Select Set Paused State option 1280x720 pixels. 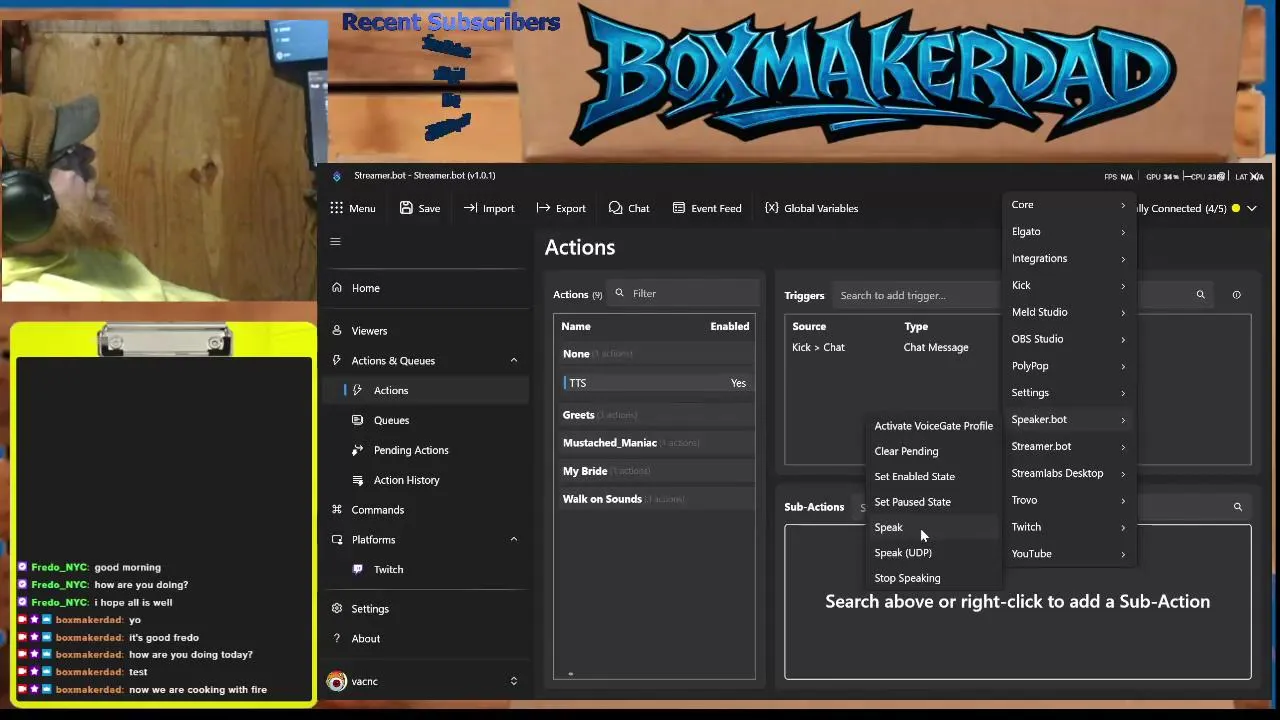(x=933, y=502)
